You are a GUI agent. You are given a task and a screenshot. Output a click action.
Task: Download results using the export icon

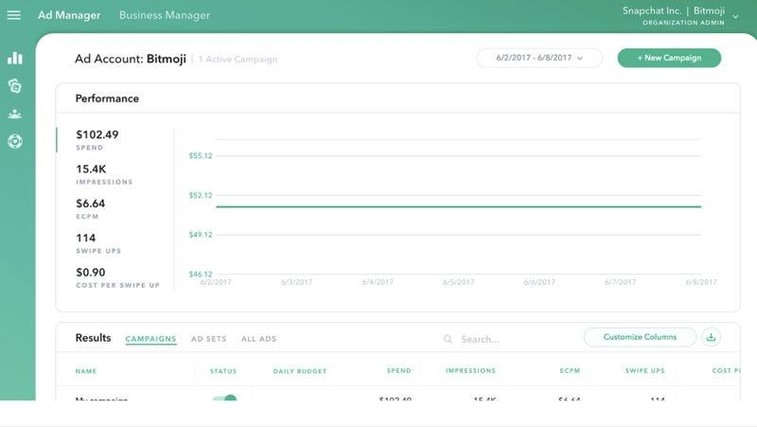711,337
